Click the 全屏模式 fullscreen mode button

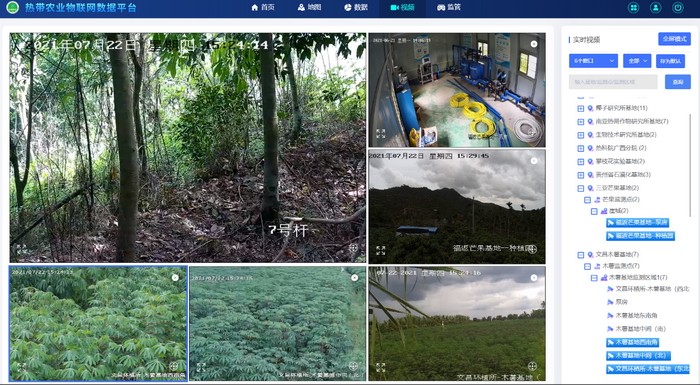pos(674,39)
